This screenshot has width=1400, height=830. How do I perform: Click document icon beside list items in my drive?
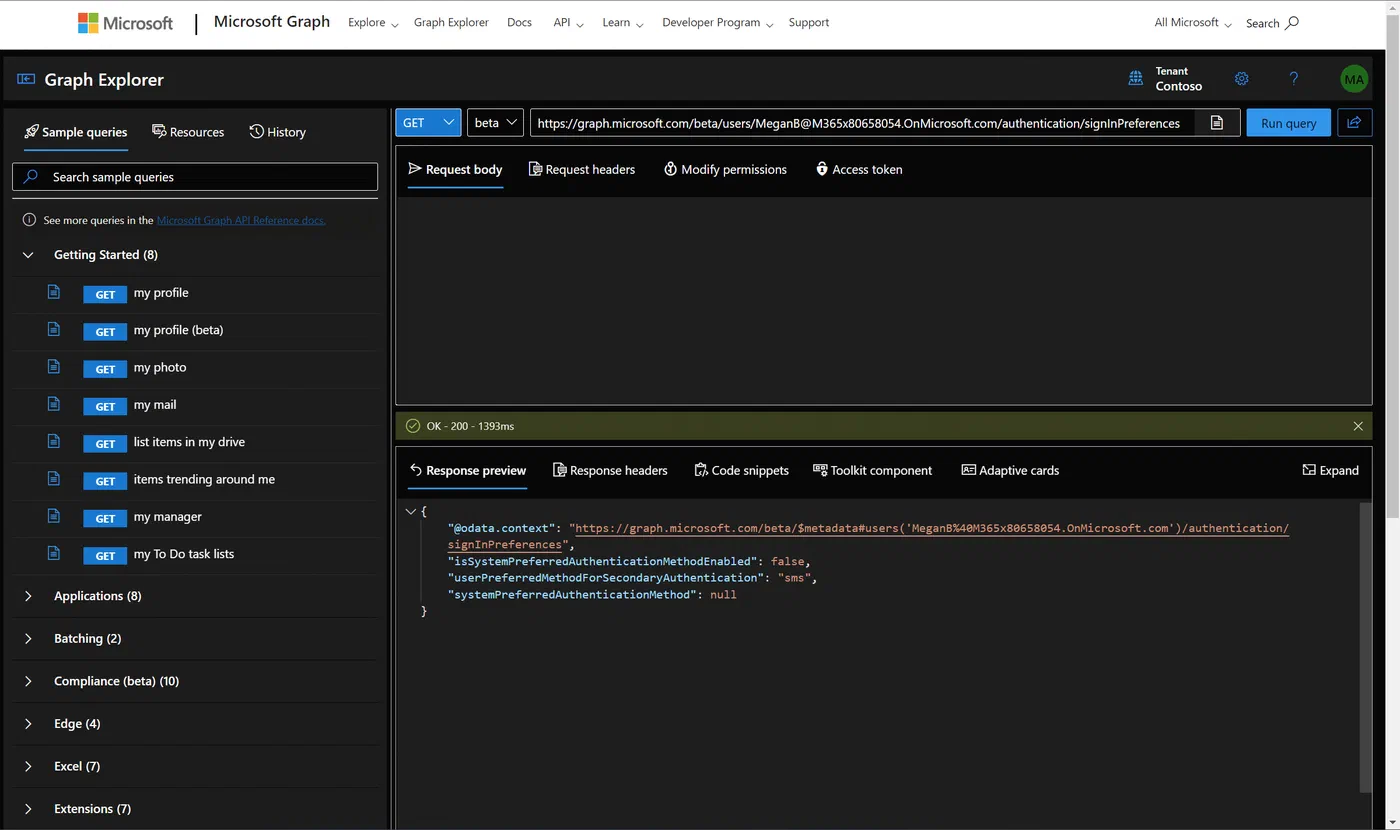click(54, 441)
